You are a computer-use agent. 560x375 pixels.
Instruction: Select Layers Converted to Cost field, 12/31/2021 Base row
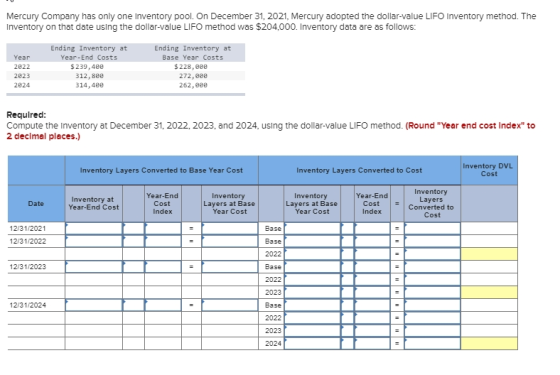(432, 229)
